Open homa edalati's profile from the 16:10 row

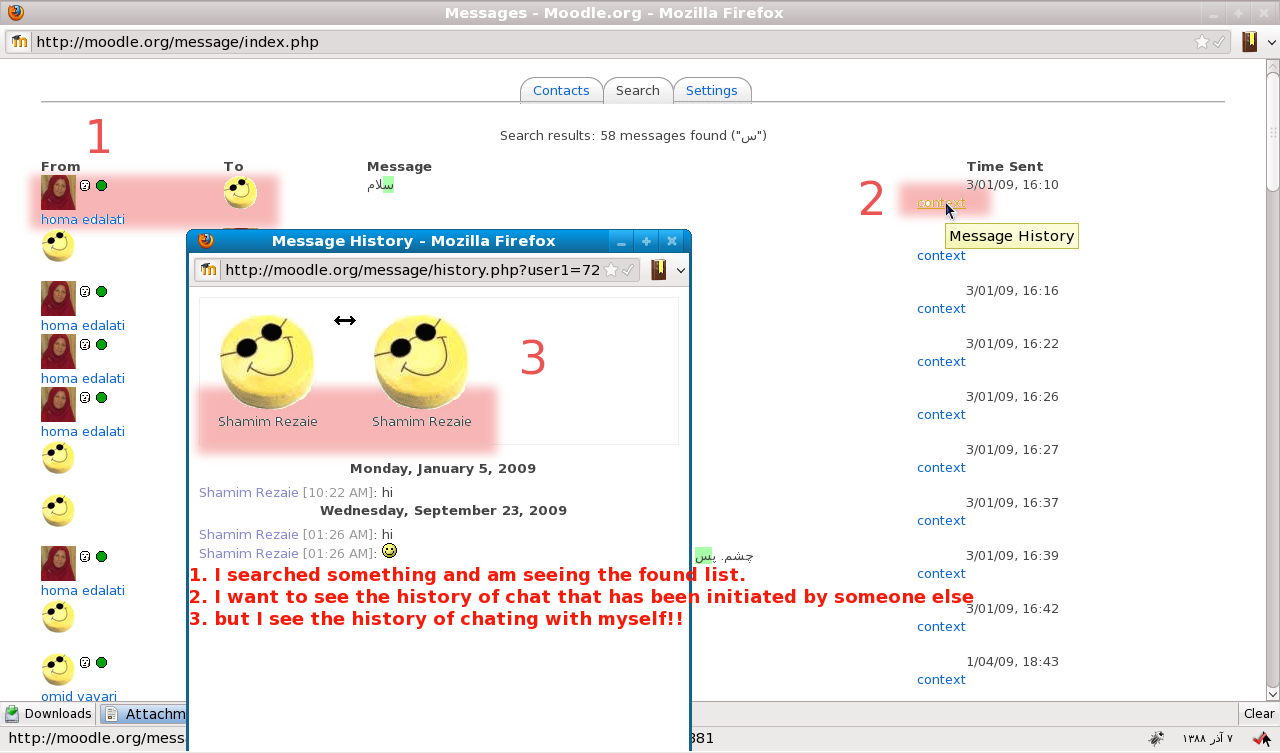[x=83, y=219]
